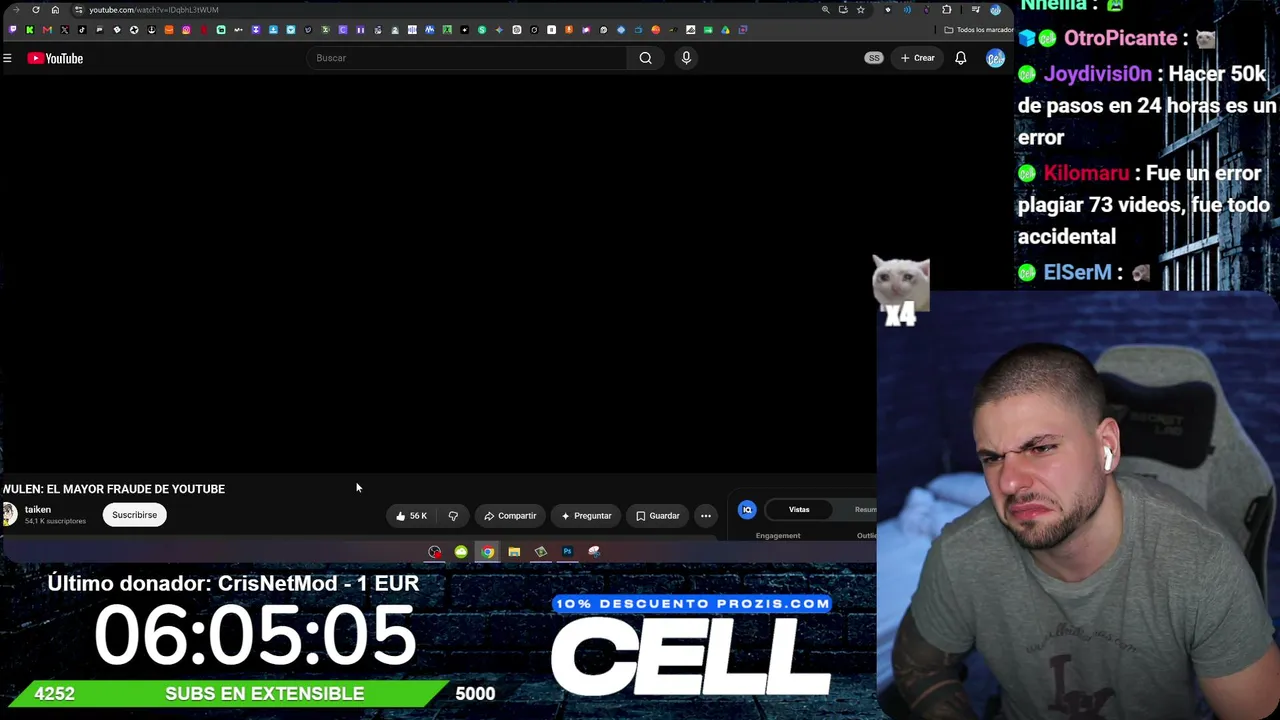
Task: Open the taiken channel name link
Action: 38,510
